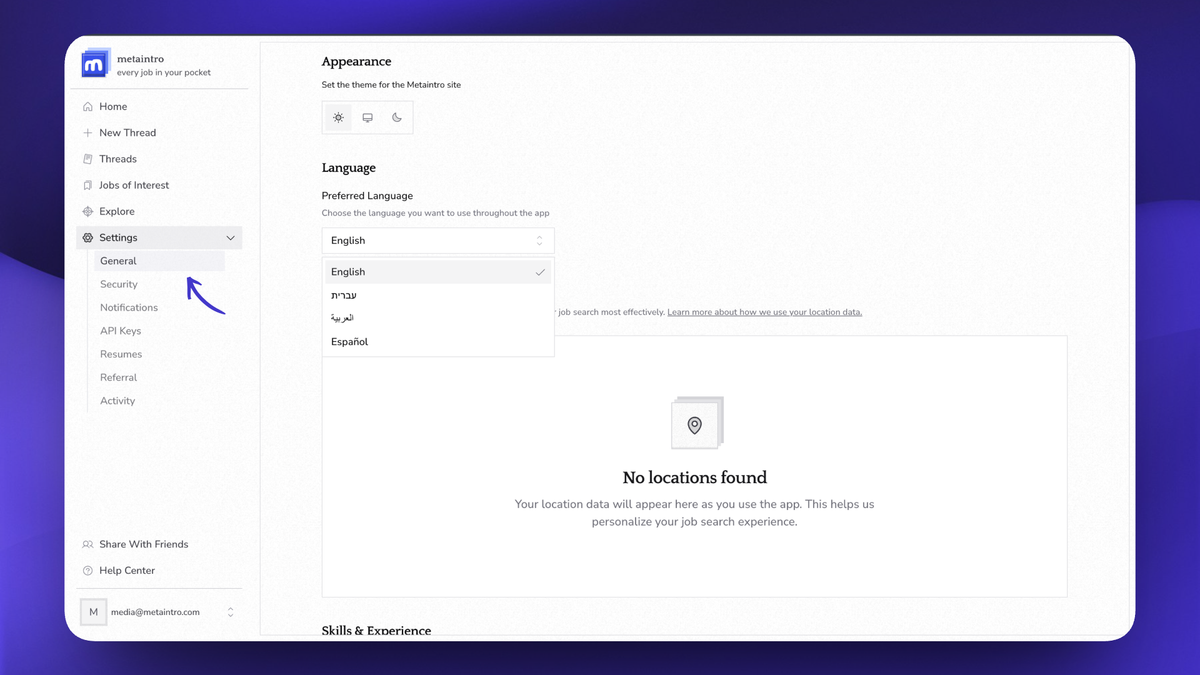Choose עברית from the language list

pyautogui.click(x=438, y=295)
